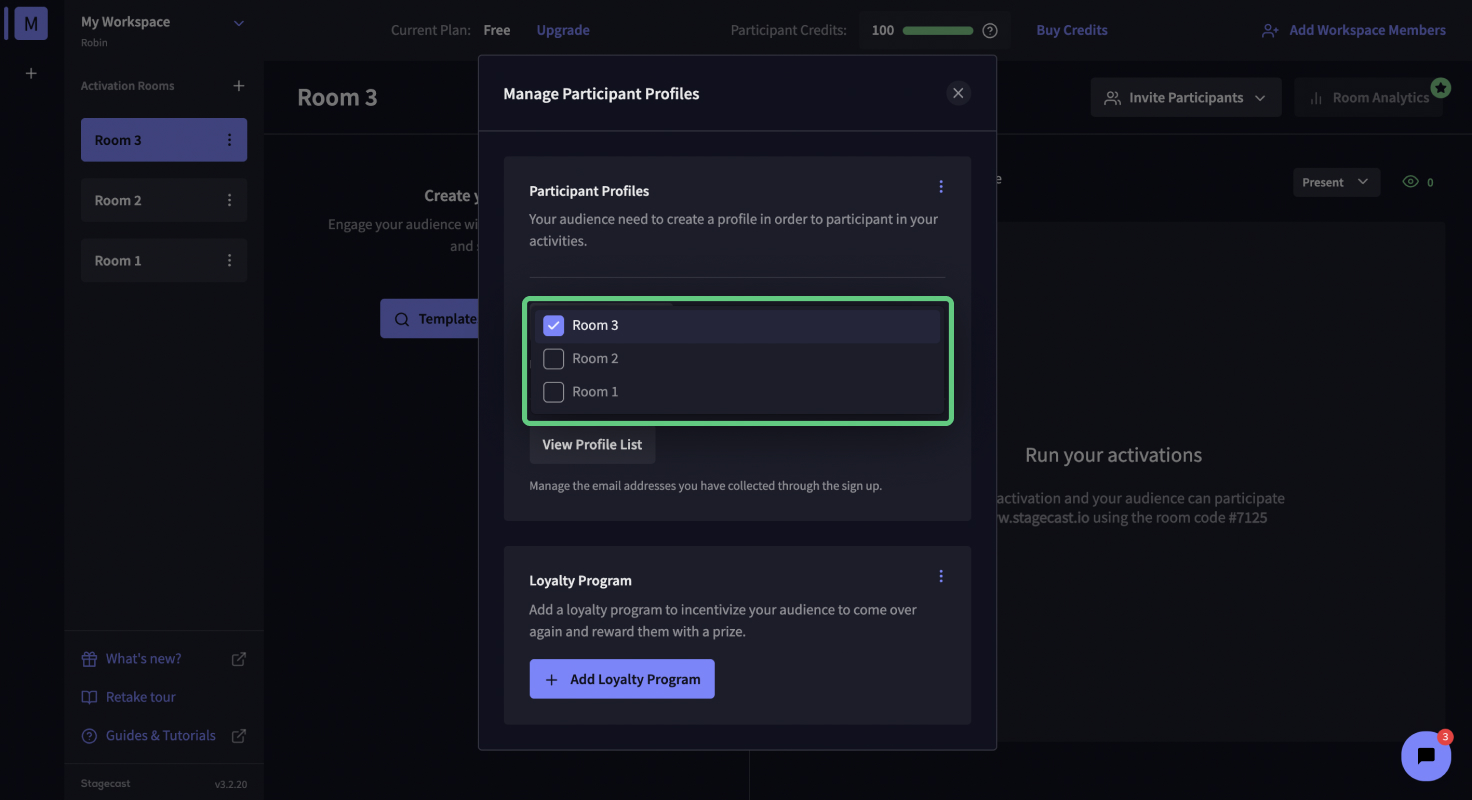1472x800 pixels.
Task: Click the plus icon beside Activation Rooms
Action: pos(239,86)
